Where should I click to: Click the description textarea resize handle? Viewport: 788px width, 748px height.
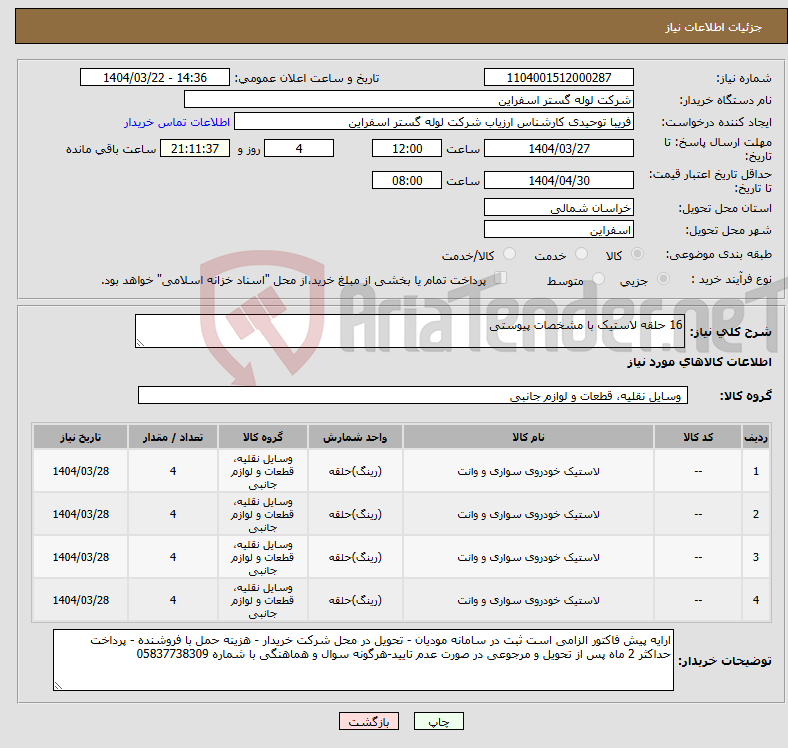tap(140, 342)
